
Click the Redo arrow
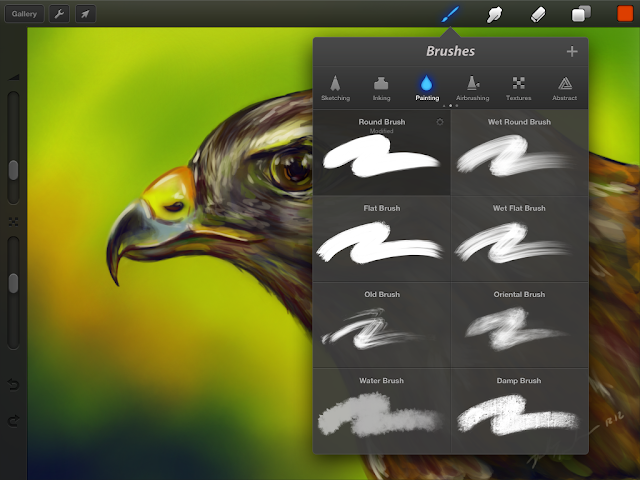pos(13,421)
